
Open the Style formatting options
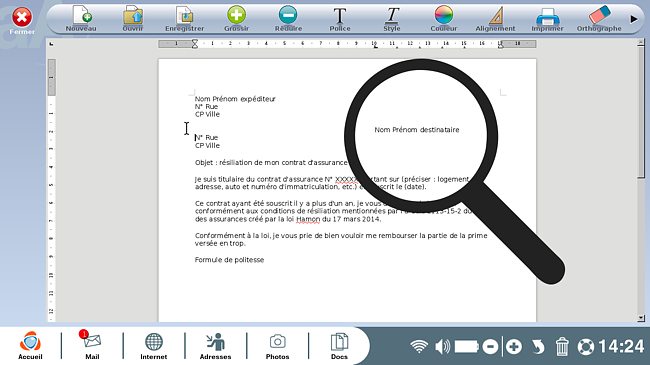[x=392, y=19]
